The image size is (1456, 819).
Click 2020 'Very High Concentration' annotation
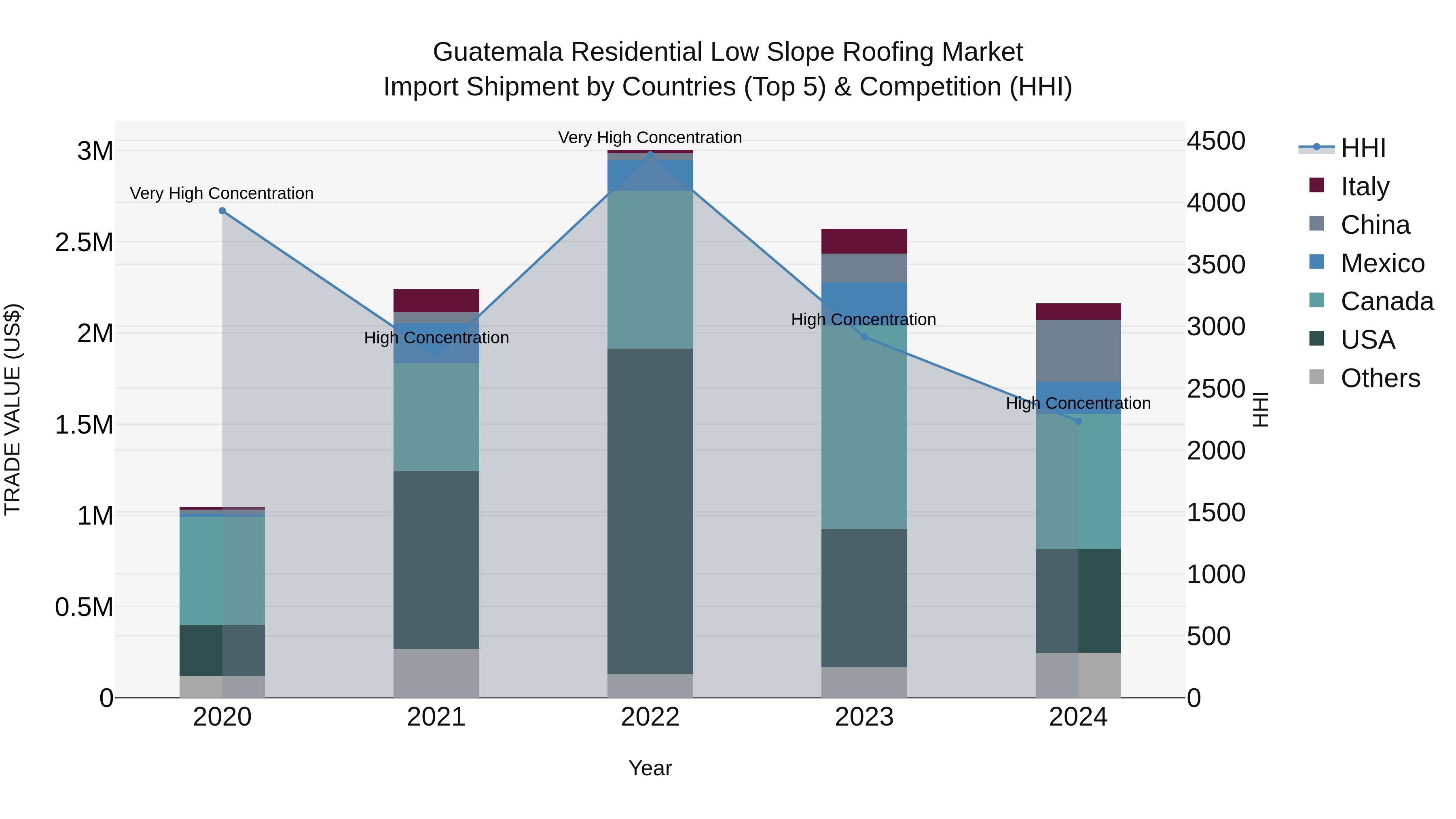222,193
